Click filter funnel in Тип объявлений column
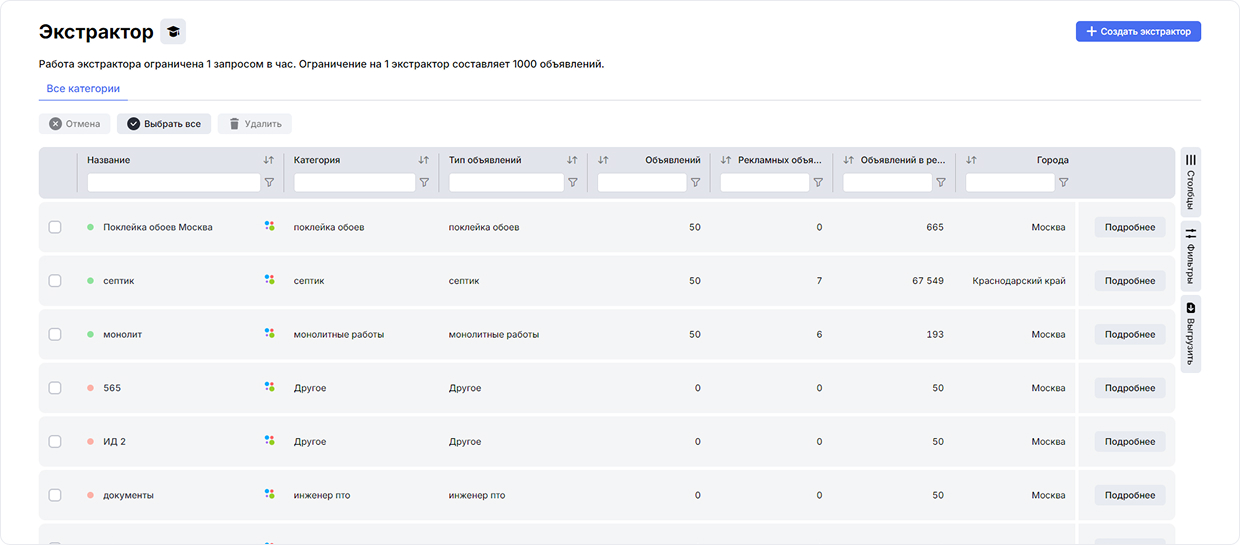 coord(573,183)
